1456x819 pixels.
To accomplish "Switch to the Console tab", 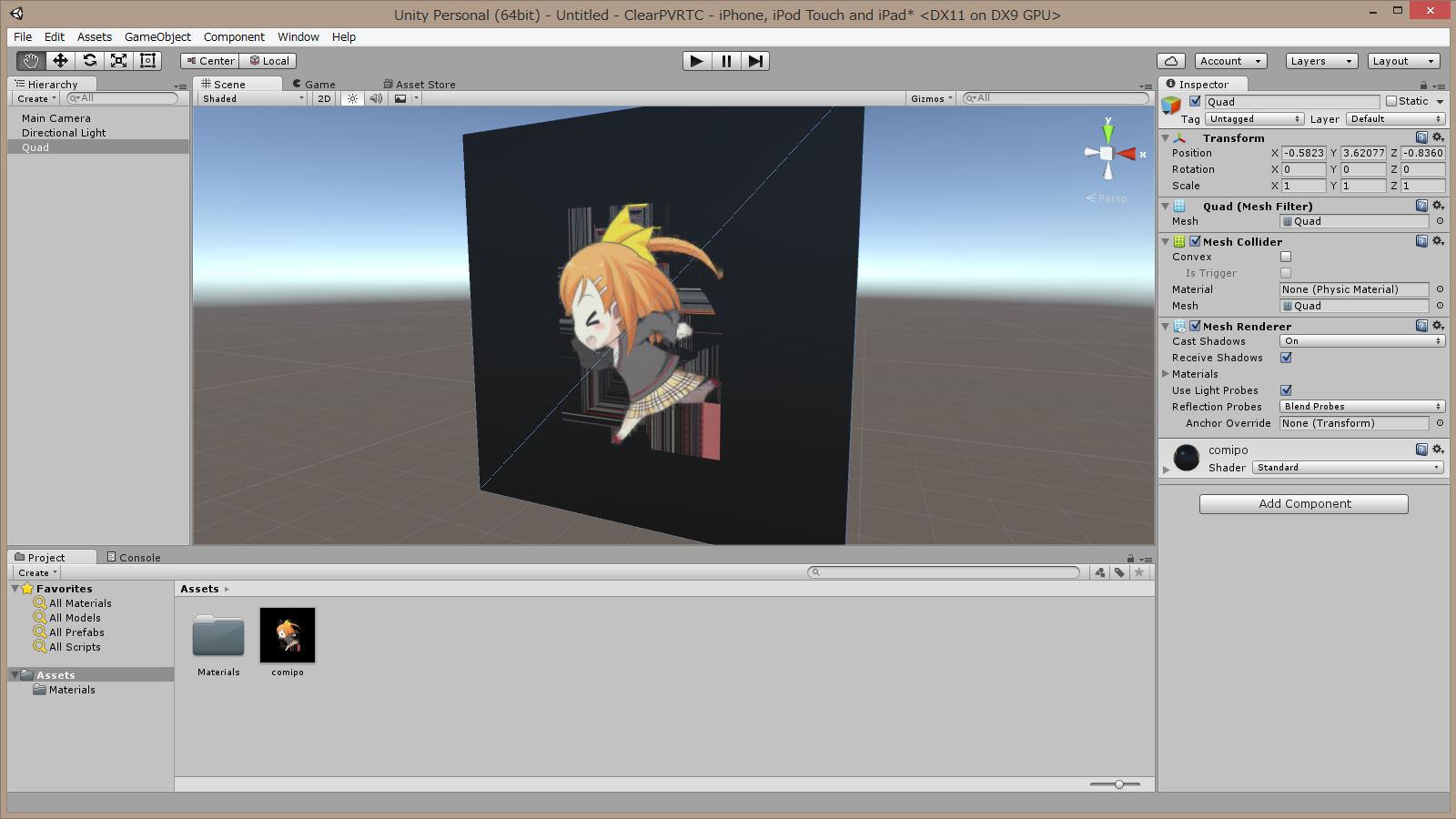I will tap(134, 557).
